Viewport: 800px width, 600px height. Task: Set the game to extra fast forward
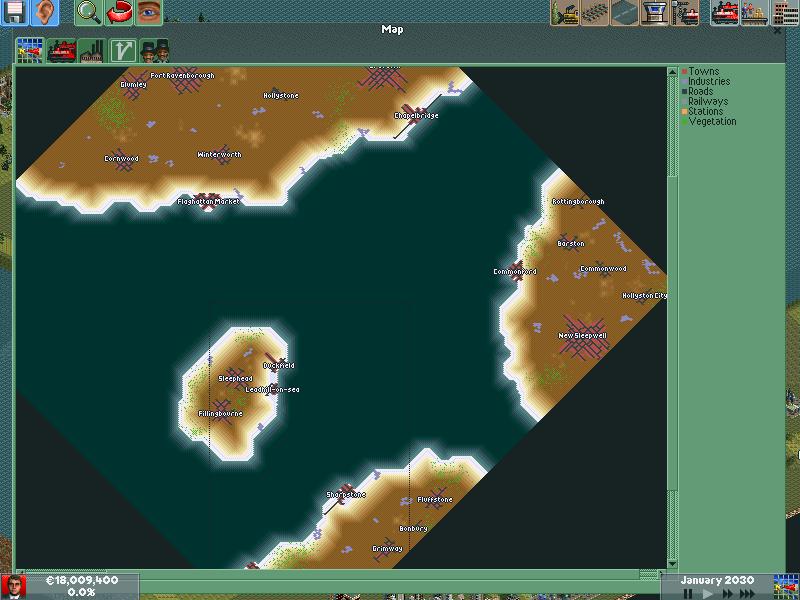tap(747, 593)
